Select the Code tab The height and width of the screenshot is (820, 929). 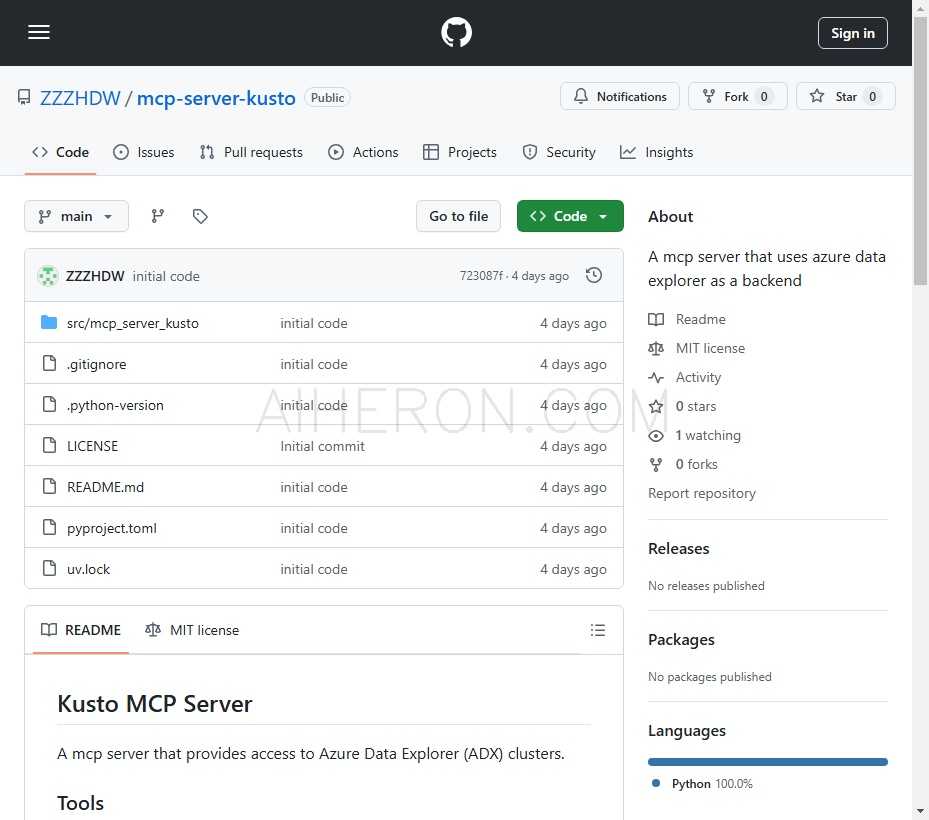60,152
